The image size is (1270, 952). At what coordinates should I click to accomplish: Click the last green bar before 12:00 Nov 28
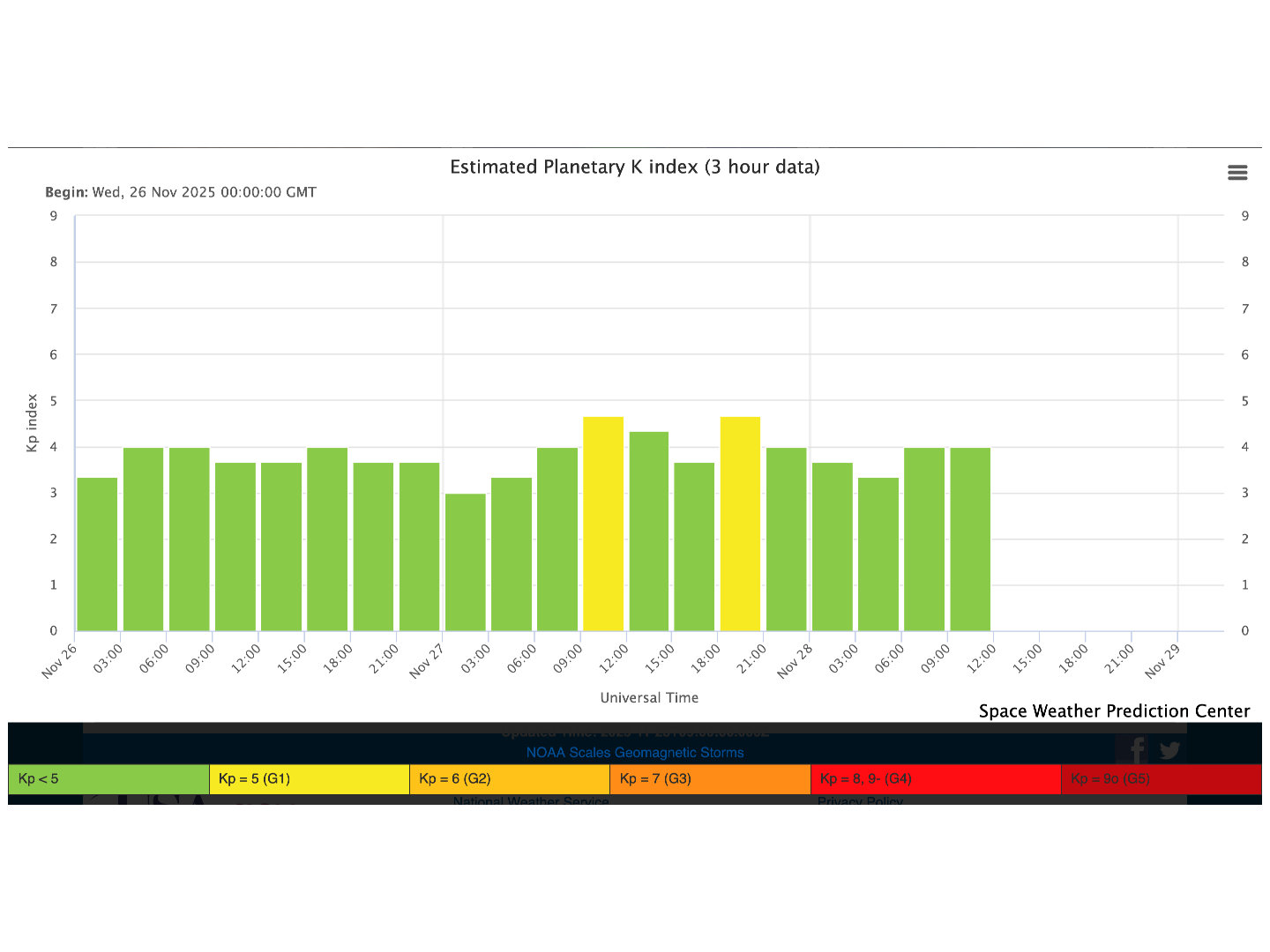[x=970, y=539]
